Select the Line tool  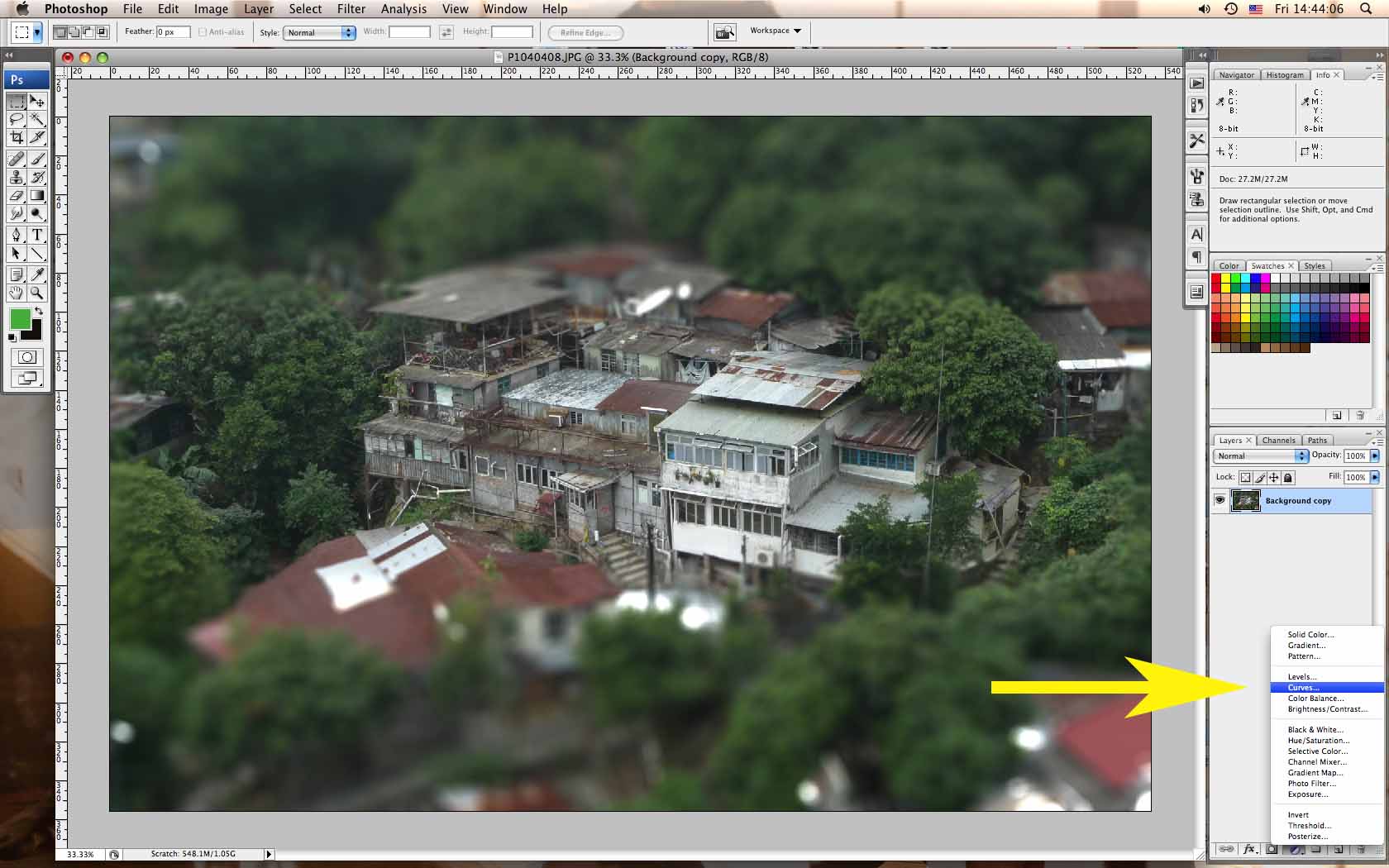coord(37,253)
